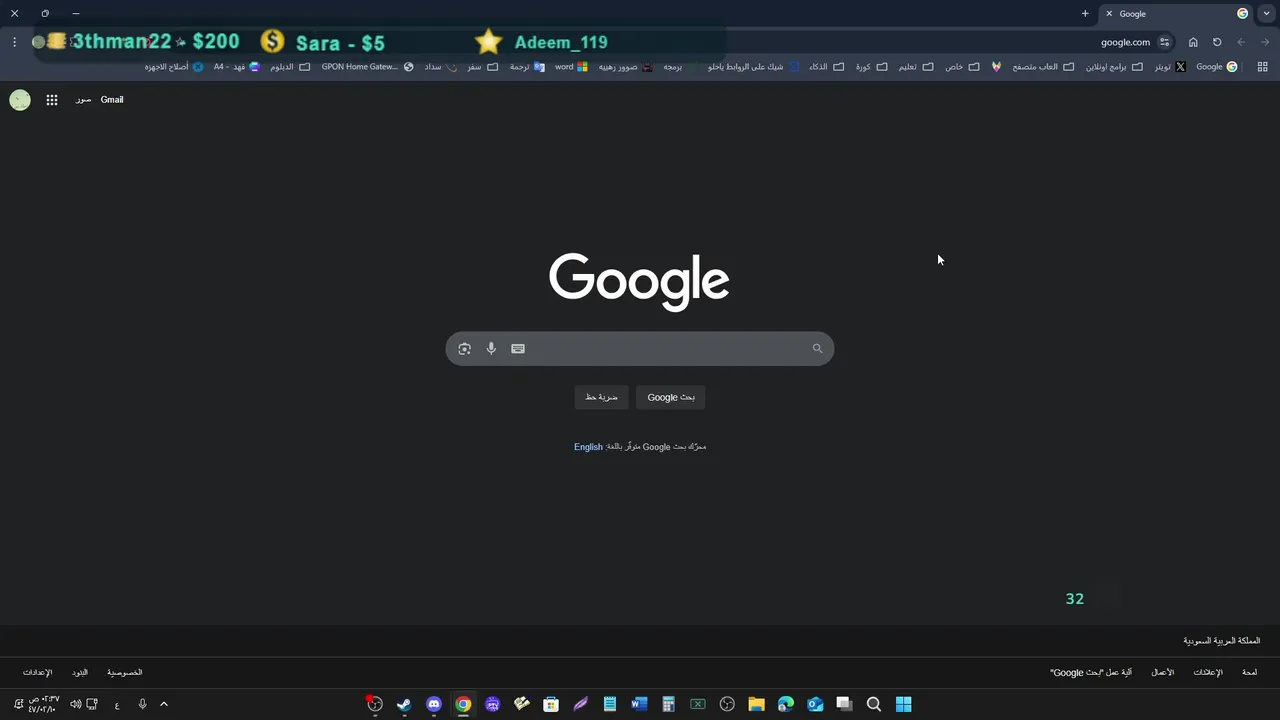Open the ترجمة bookmark

tap(527, 67)
